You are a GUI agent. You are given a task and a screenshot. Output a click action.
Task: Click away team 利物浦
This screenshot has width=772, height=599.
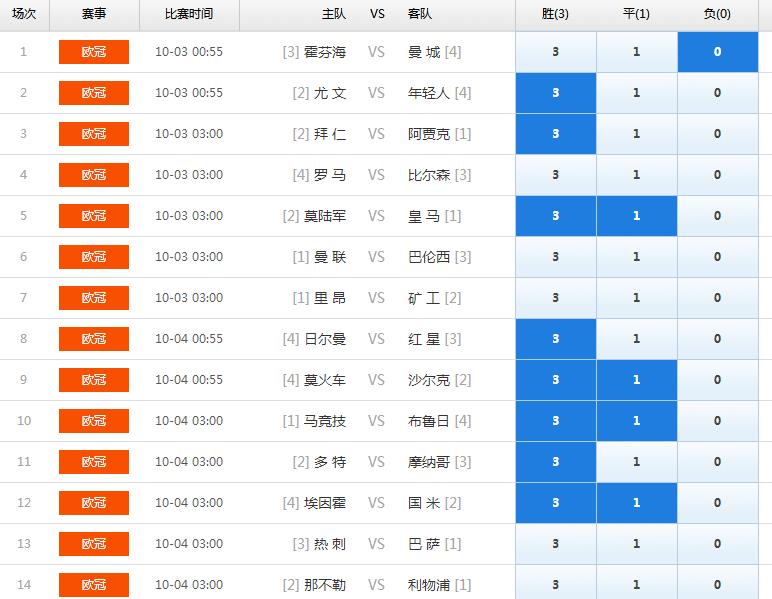(x=429, y=585)
